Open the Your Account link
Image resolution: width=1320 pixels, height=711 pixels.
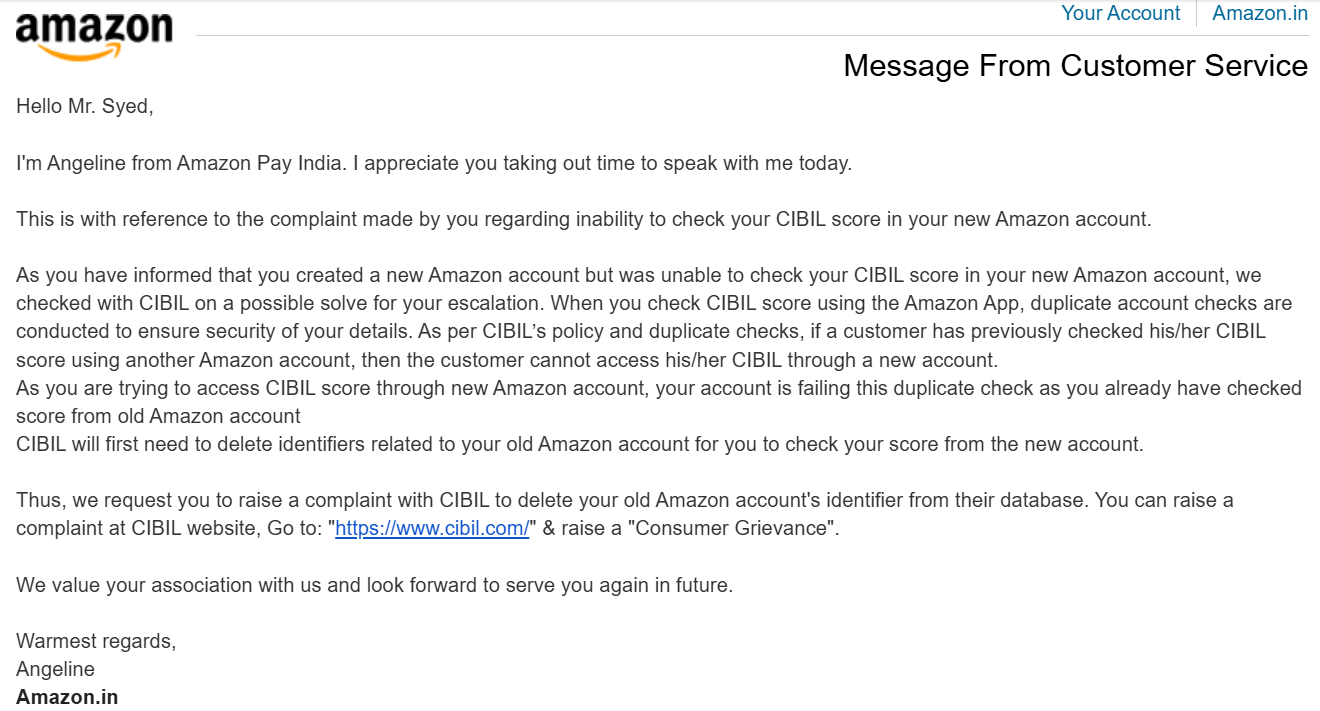point(1120,13)
